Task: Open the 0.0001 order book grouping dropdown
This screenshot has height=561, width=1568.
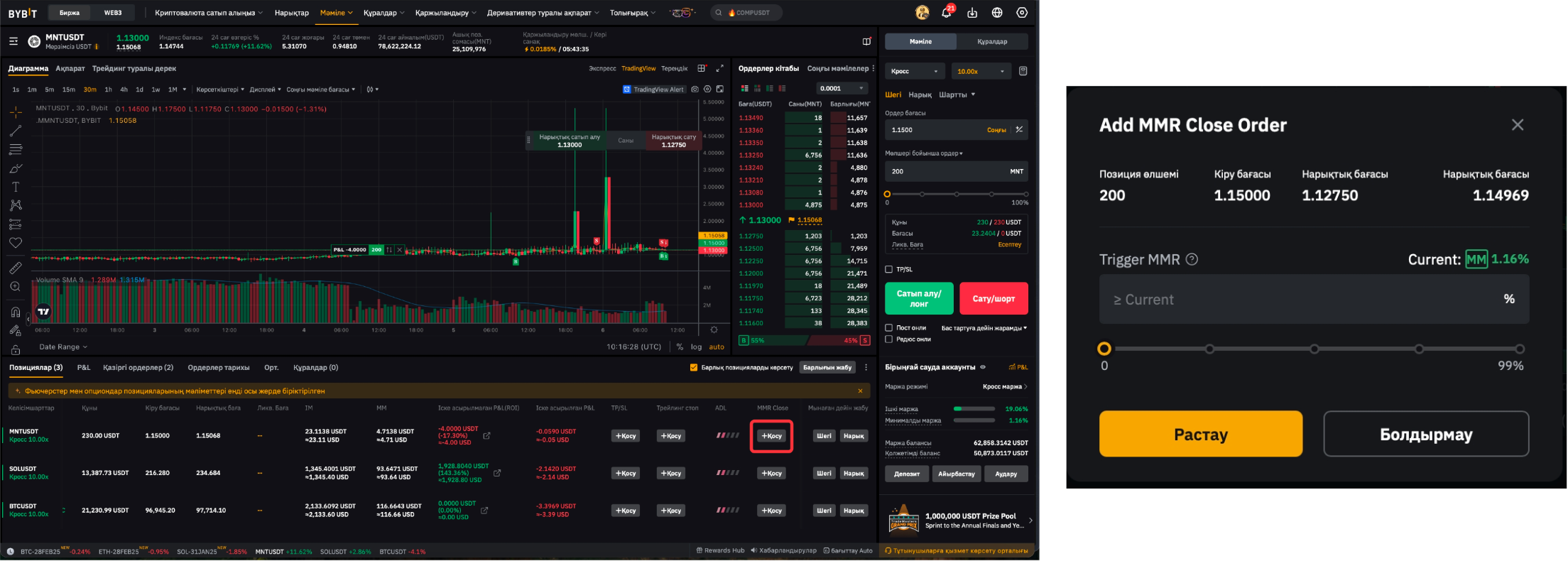Action: pyautogui.click(x=842, y=89)
